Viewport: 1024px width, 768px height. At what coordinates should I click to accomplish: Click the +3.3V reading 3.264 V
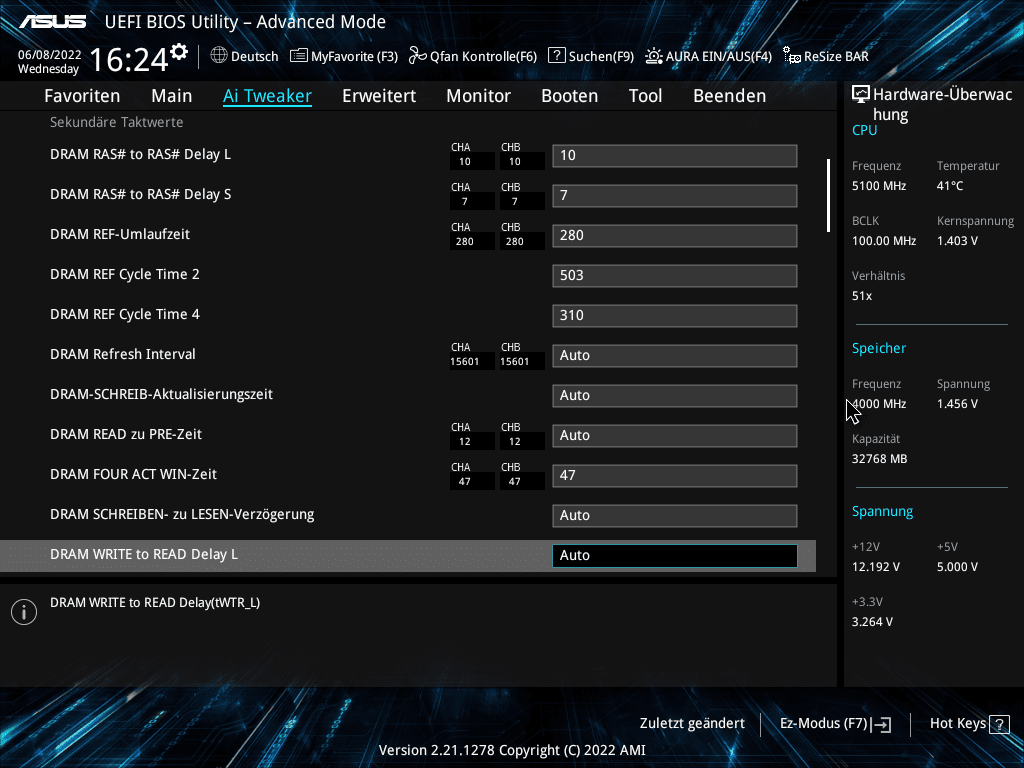[x=872, y=622]
